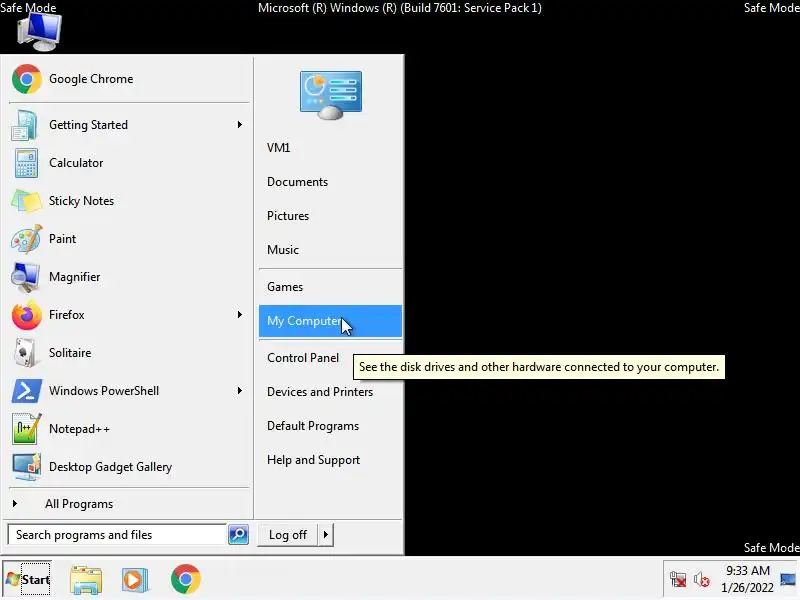This screenshot has height=600, width=800.
Task: Open the Magnifier icon
Action: tap(26, 277)
